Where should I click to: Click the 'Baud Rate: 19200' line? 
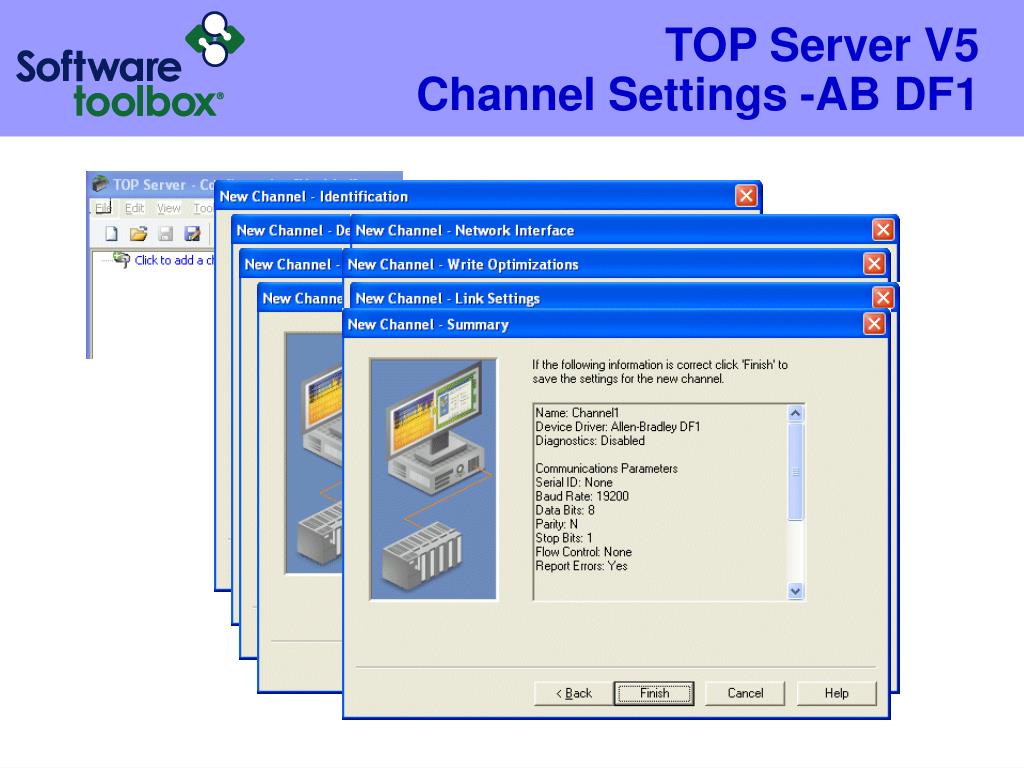[x=582, y=496]
